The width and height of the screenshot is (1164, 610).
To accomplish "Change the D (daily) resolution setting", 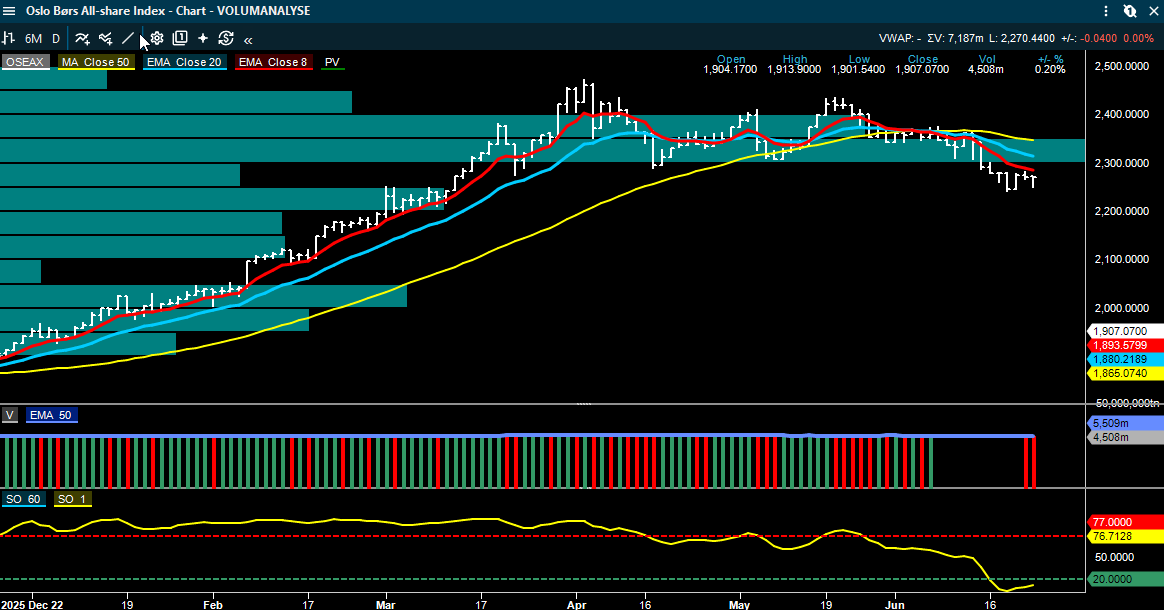I will click(56, 39).
